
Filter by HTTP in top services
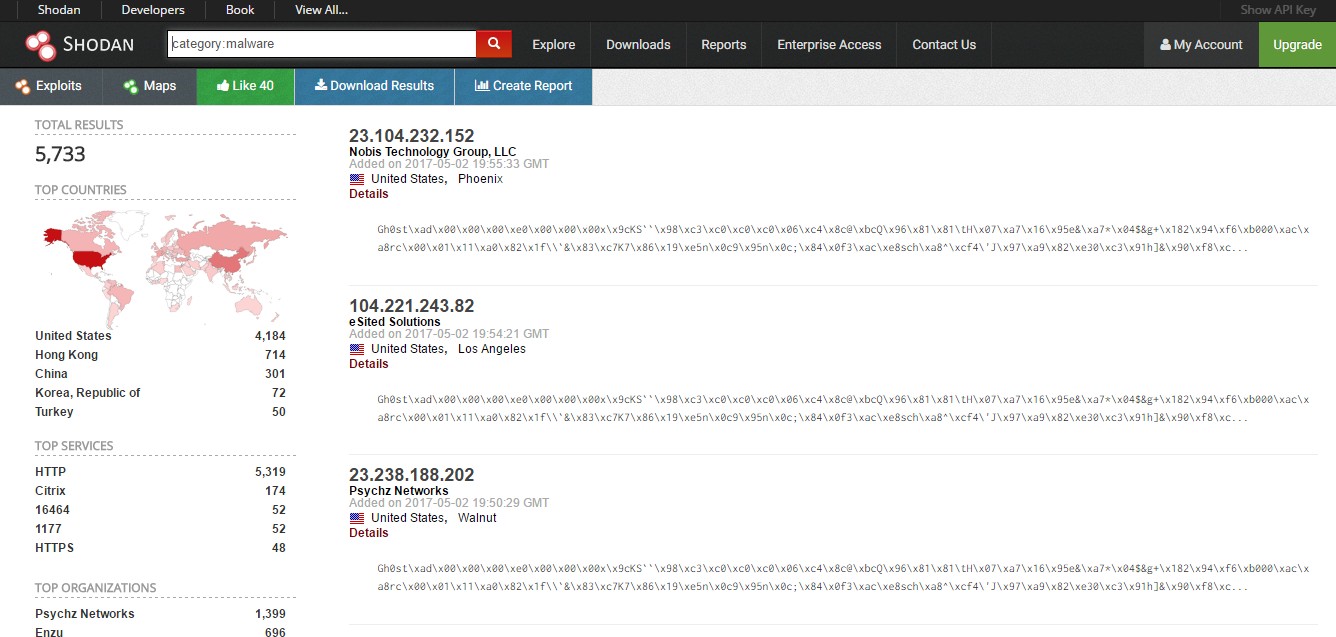point(50,472)
